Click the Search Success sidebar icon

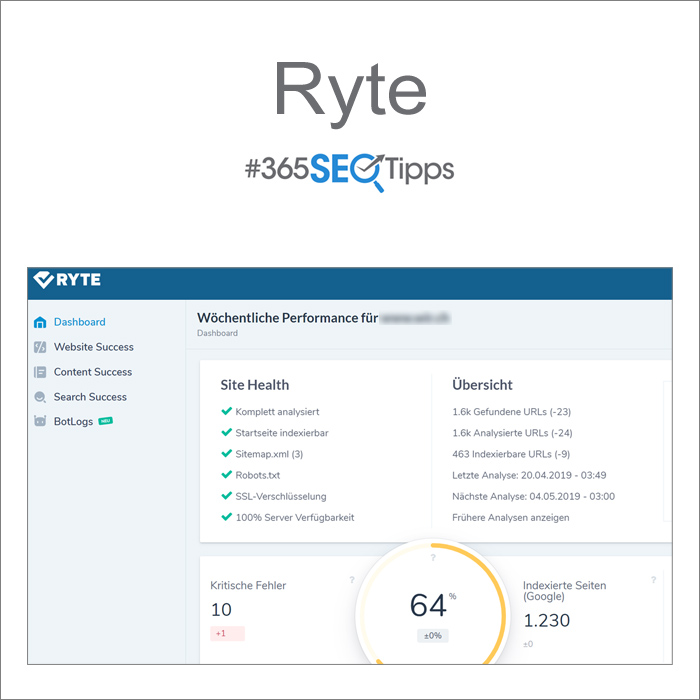coord(40,397)
